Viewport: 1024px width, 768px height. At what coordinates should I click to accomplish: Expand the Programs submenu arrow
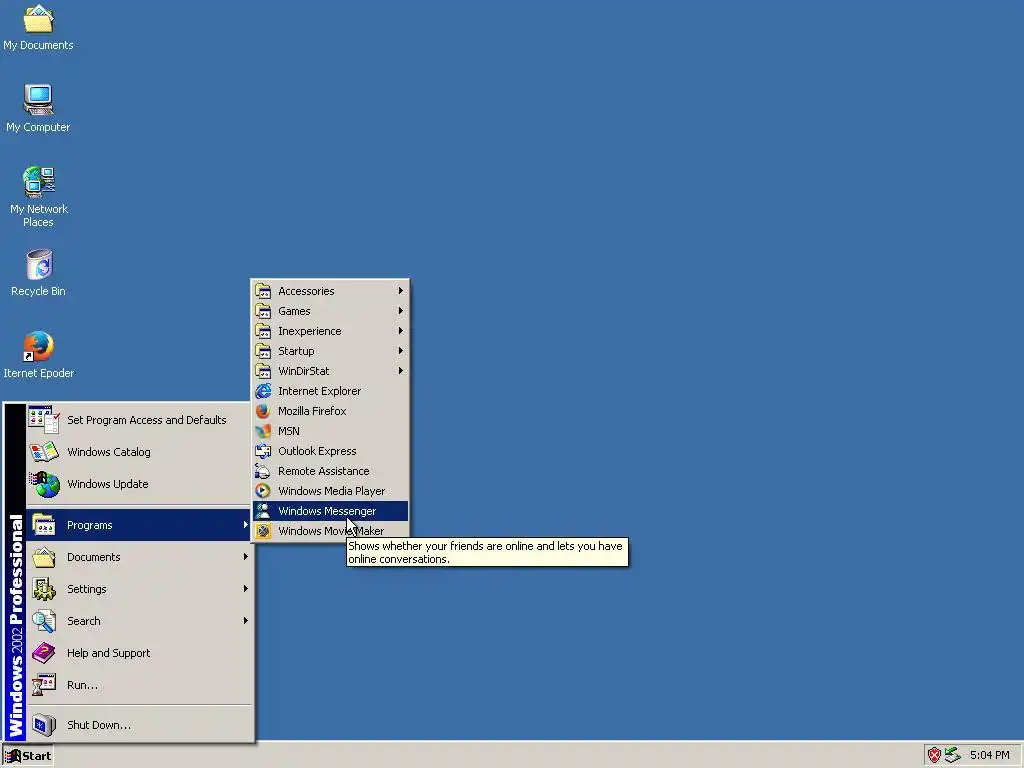pos(246,525)
